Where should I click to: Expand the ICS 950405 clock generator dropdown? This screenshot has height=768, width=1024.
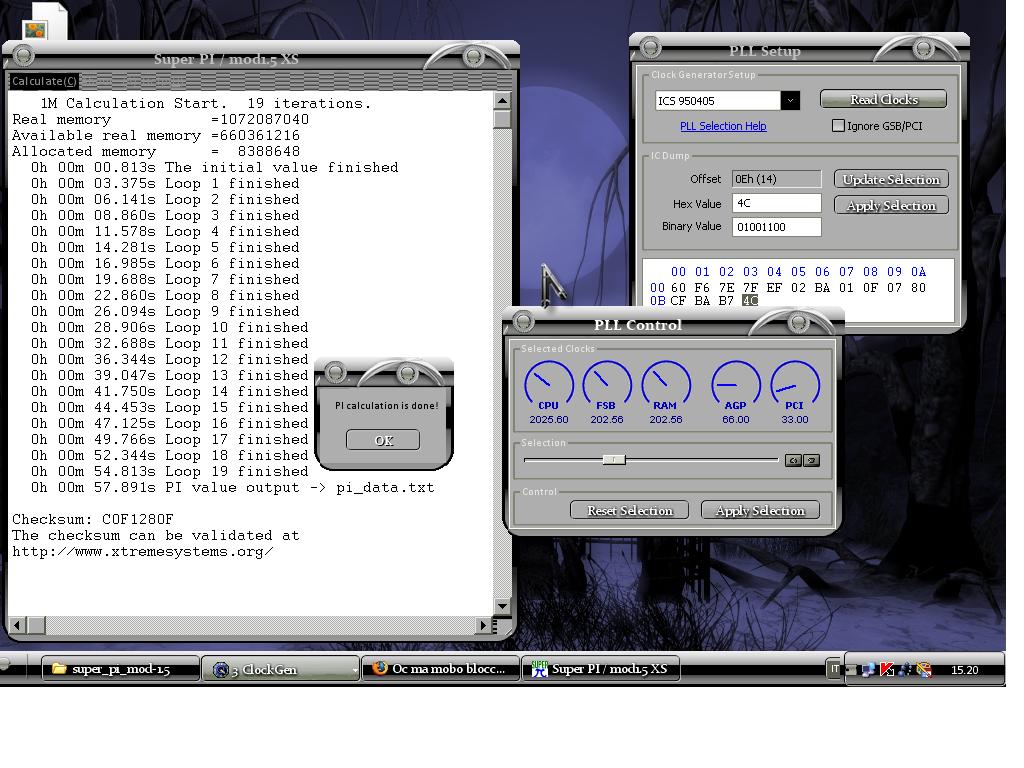pos(790,101)
